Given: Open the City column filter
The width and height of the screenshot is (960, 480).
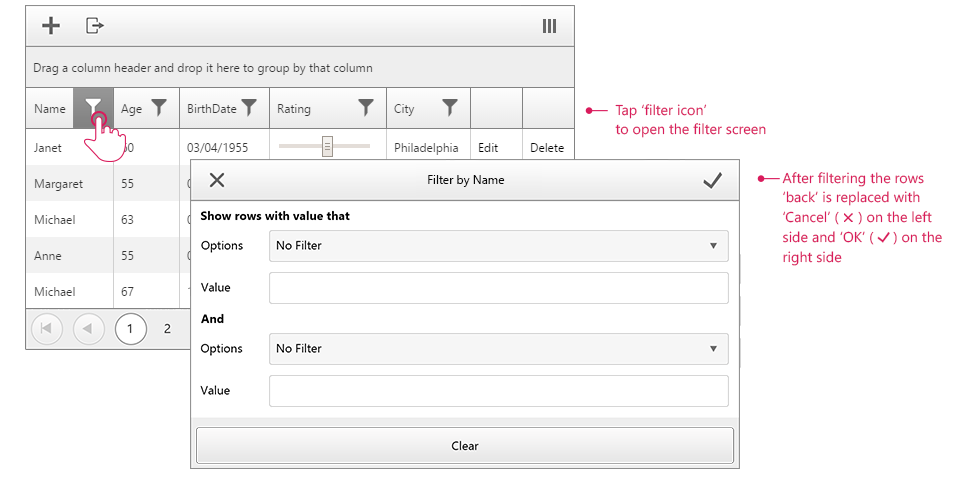Looking at the screenshot, I should [x=450, y=108].
